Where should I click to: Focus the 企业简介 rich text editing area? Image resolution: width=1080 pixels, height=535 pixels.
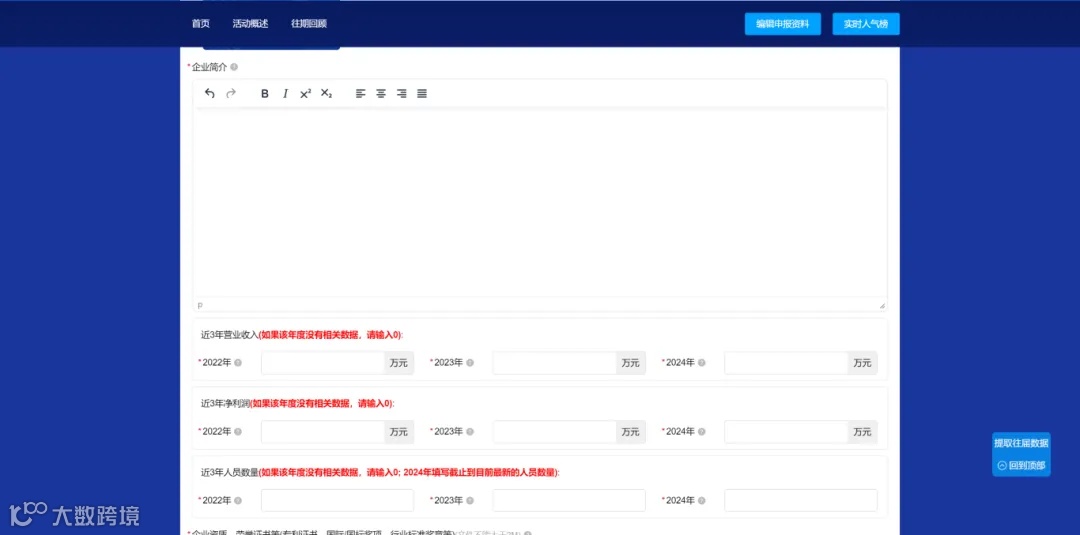[x=540, y=203]
